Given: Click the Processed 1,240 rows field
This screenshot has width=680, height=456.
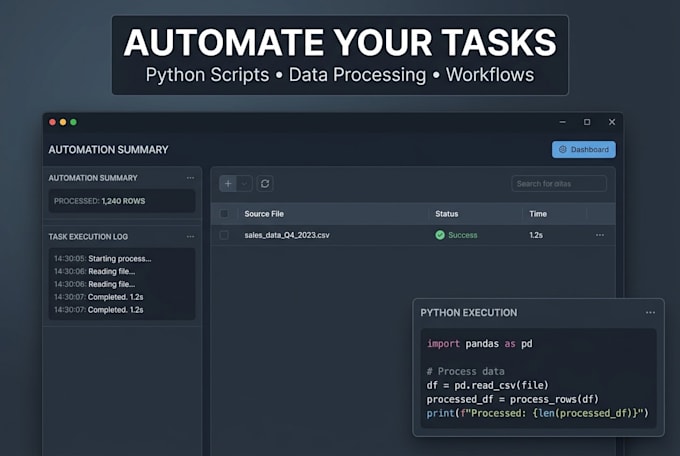Looking at the screenshot, I should pyautogui.click(x=121, y=201).
